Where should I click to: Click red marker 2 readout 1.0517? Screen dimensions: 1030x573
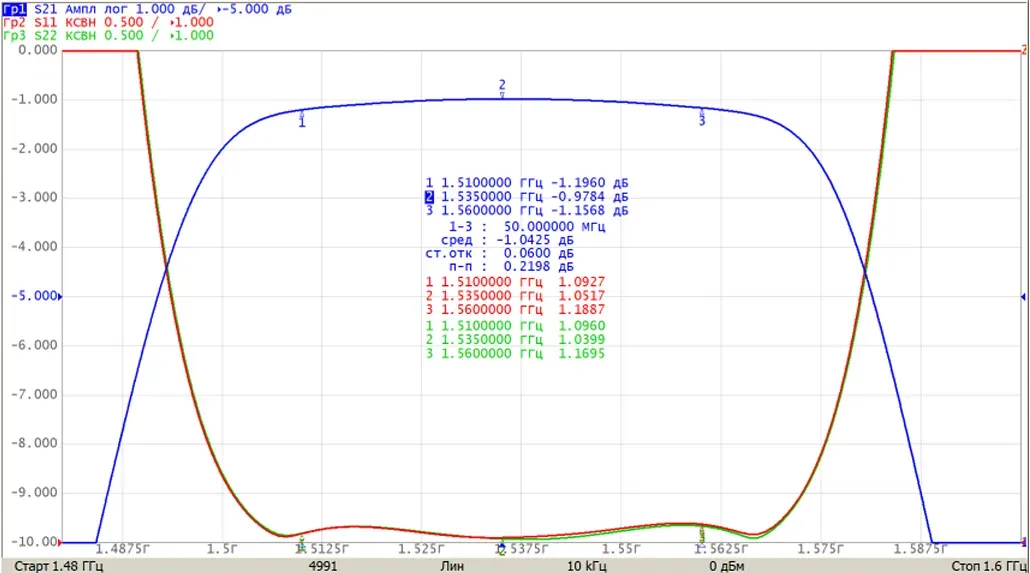coord(516,296)
